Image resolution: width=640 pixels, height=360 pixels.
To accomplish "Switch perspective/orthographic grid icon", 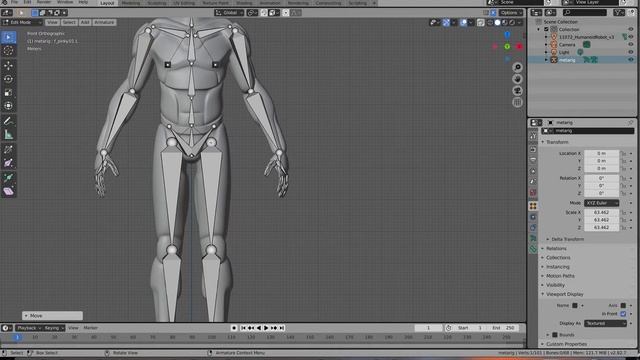I will point(518,102).
